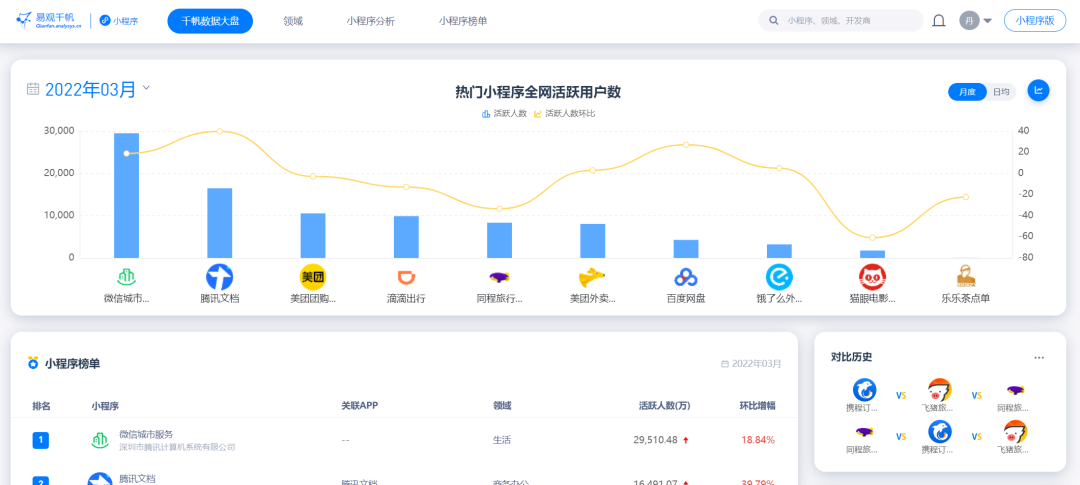Click 腾讯文档 peak point on yellow line
Screen dimensions: 1080x485
tap(219, 131)
